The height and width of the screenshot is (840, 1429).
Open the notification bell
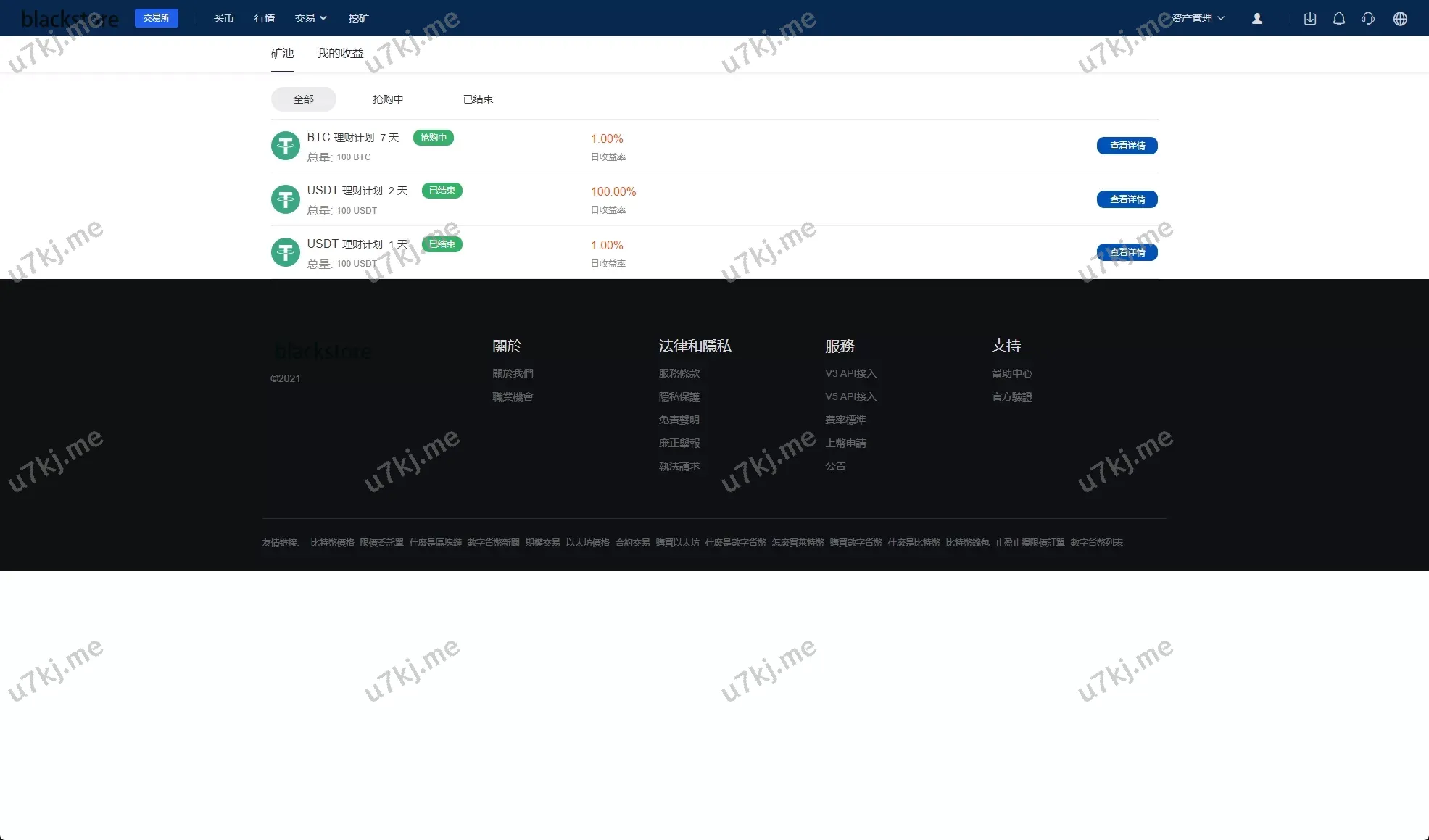pos(1339,19)
